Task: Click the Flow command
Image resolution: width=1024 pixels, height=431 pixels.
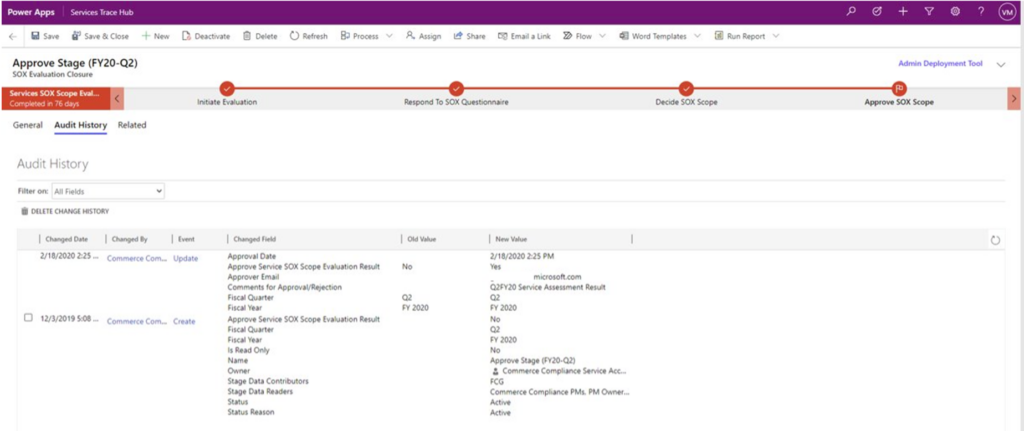Action: [x=577, y=37]
